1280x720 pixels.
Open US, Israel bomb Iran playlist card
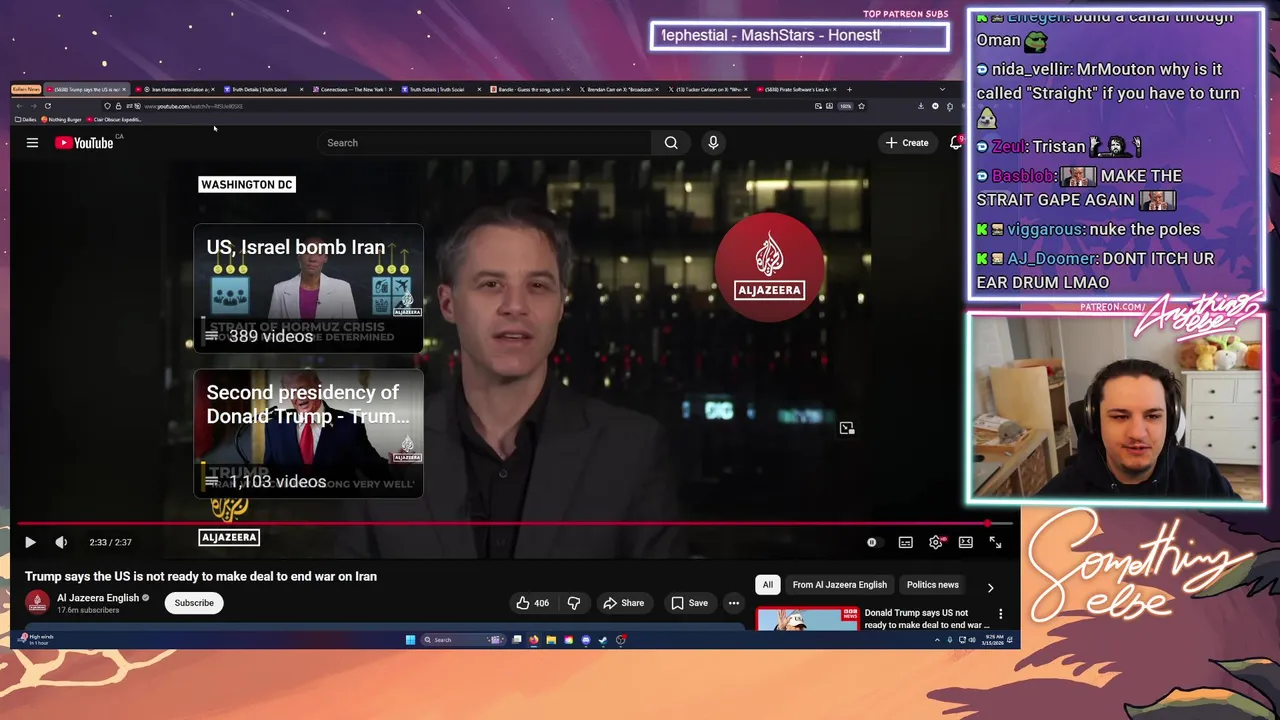308,288
